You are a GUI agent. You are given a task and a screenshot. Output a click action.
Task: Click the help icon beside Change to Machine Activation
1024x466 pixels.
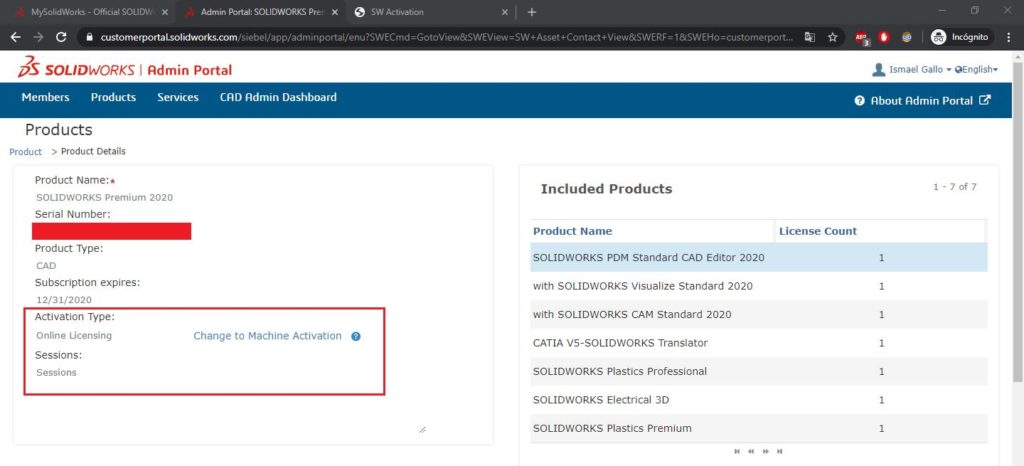point(356,336)
